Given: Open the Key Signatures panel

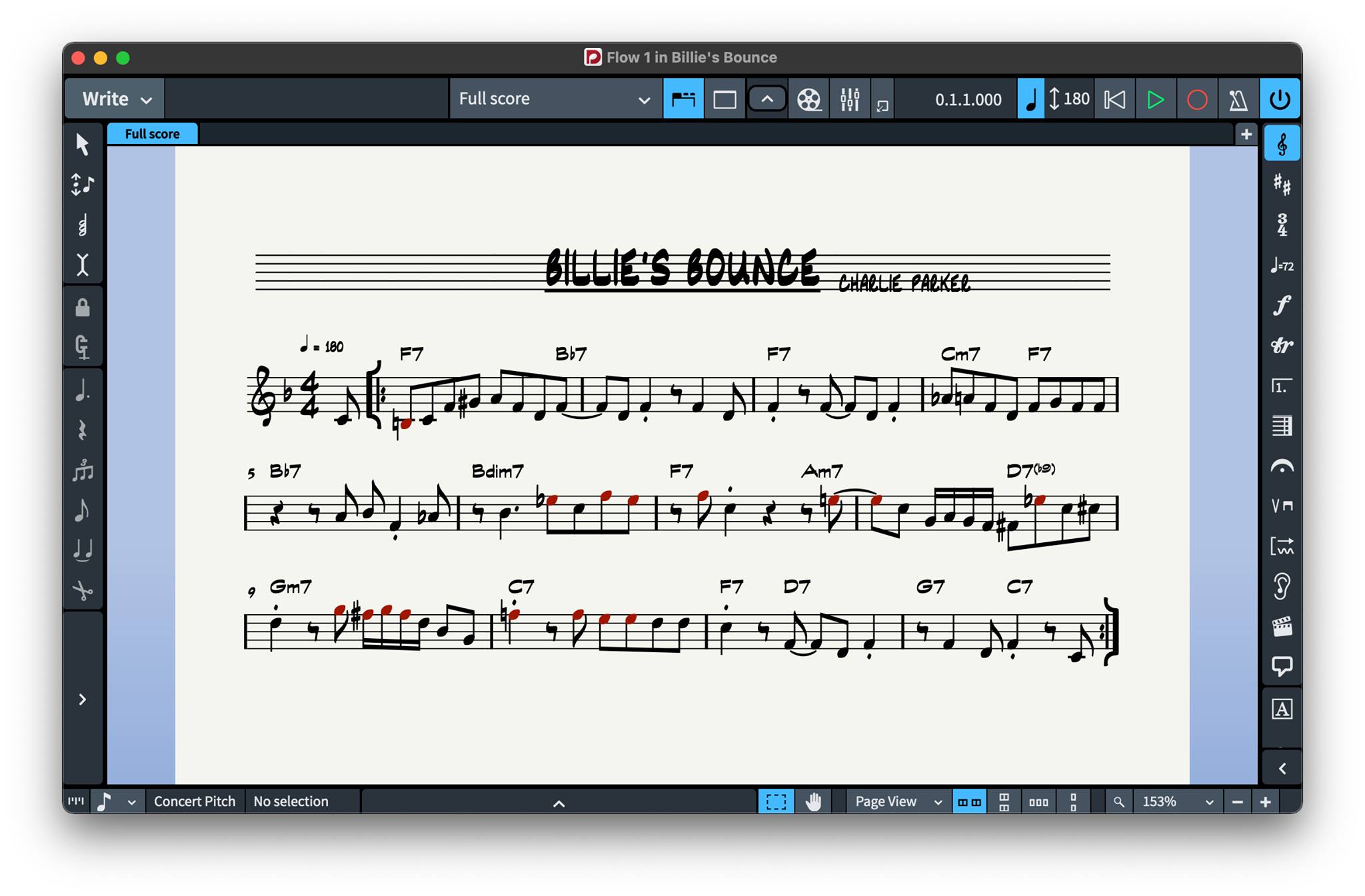Looking at the screenshot, I should (1282, 185).
